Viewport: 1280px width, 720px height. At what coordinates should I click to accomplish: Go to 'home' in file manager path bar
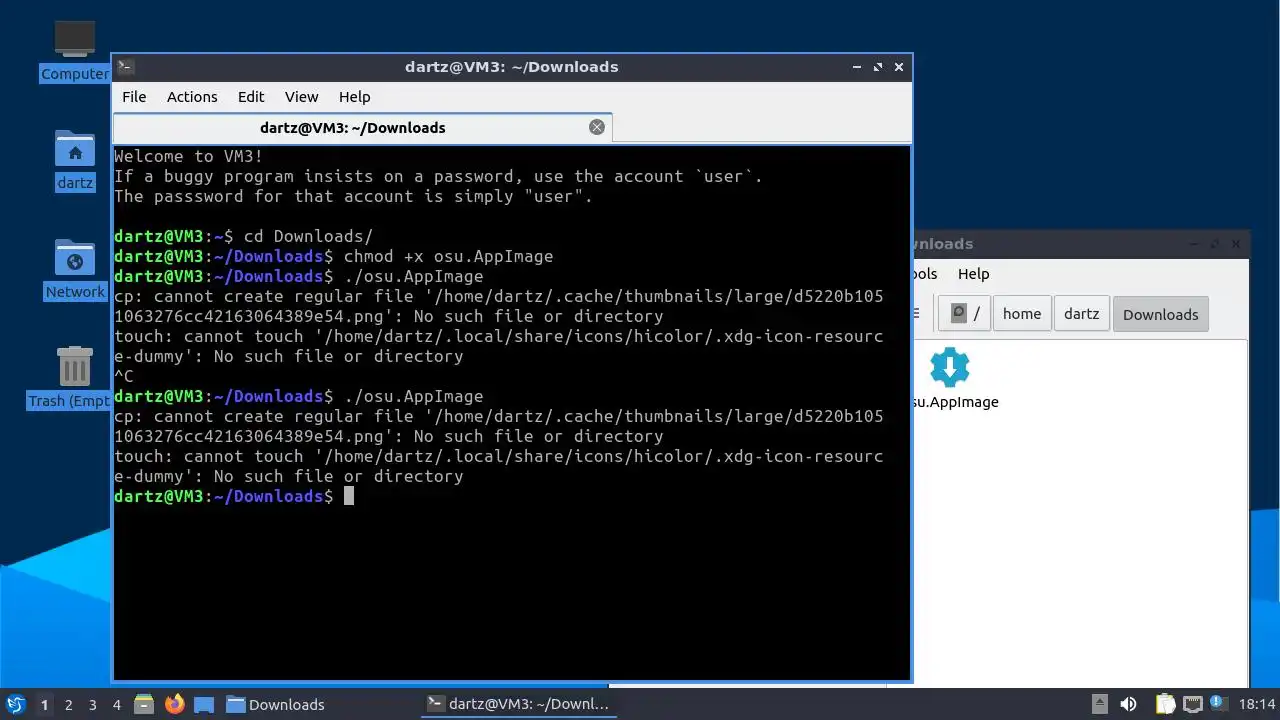pyautogui.click(x=1022, y=314)
